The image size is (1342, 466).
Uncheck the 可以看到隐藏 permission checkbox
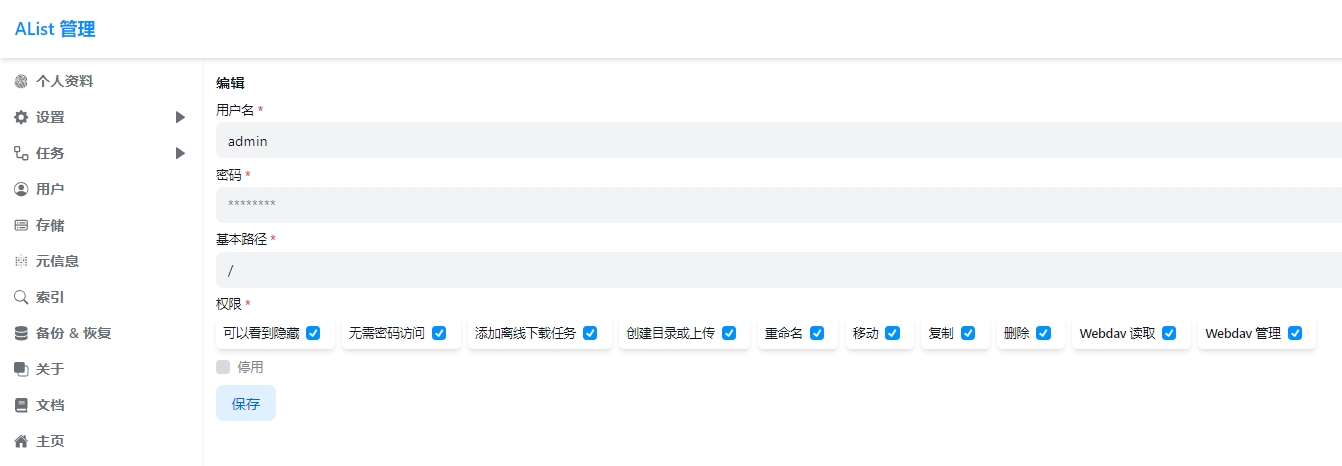(x=313, y=333)
